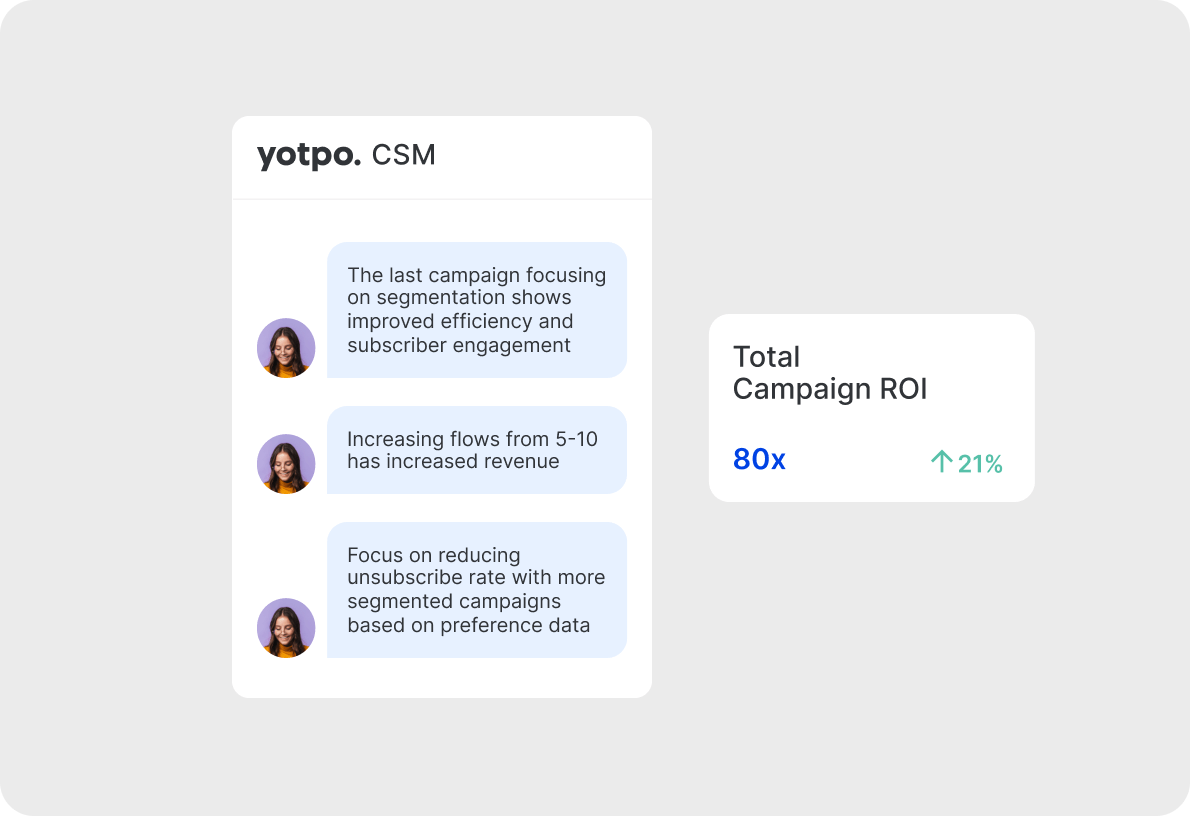Click 'The last campaign focusing' text line
This screenshot has height=816, width=1190.
[477, 275]
